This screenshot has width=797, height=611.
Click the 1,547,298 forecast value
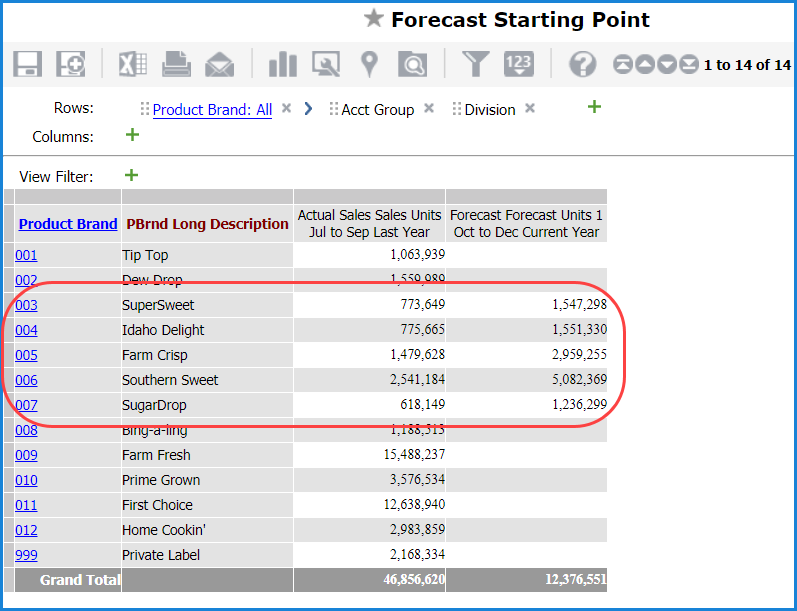pyautogui.click(x=579, y=304)
